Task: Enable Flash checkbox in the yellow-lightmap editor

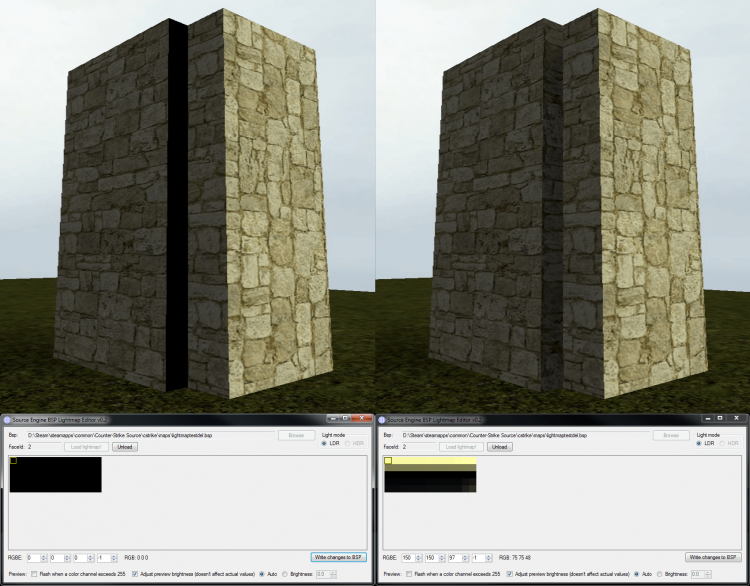Action: pyautogui.click(x=411, y=574)
